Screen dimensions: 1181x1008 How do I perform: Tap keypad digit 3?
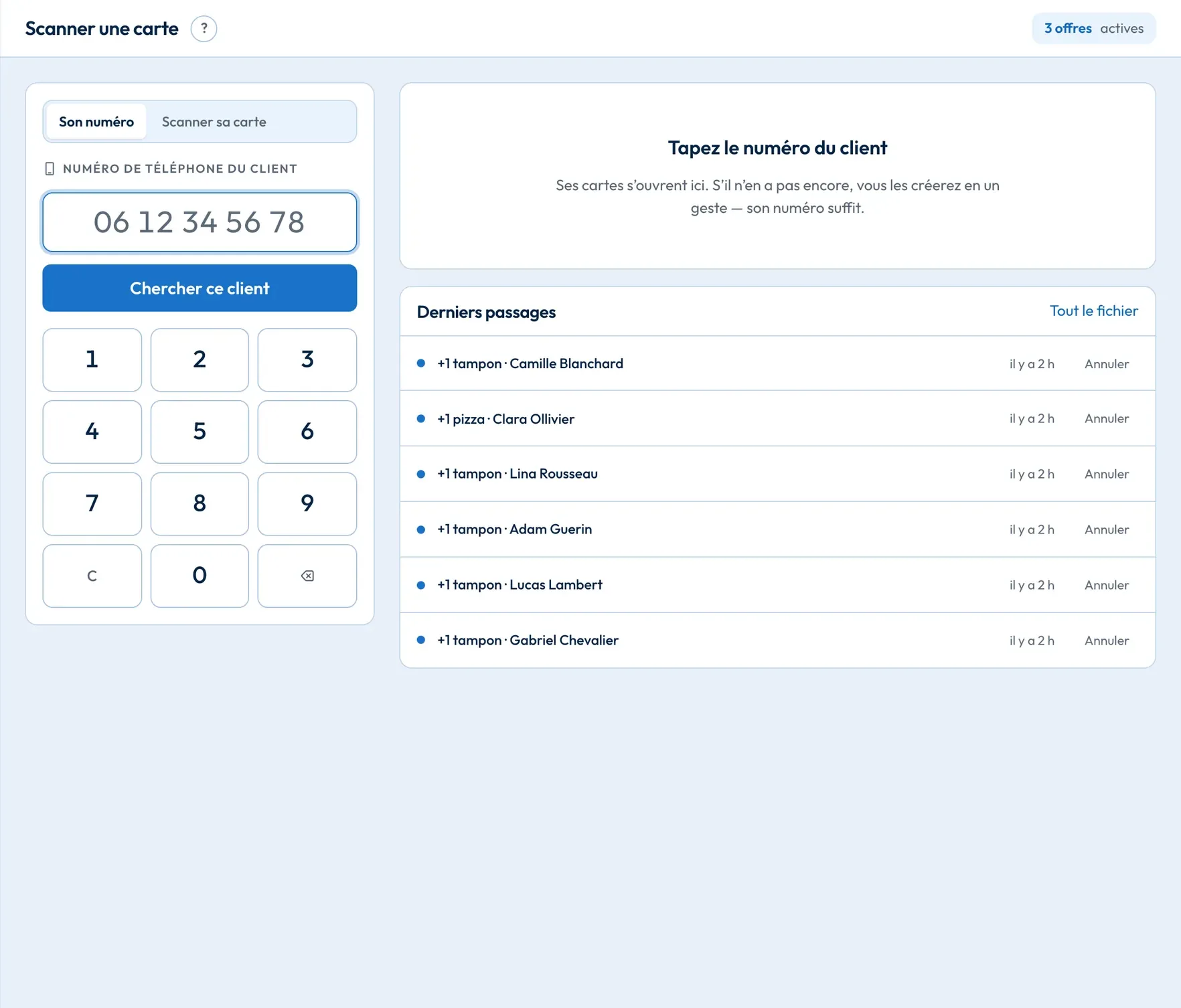click(307, 359)
